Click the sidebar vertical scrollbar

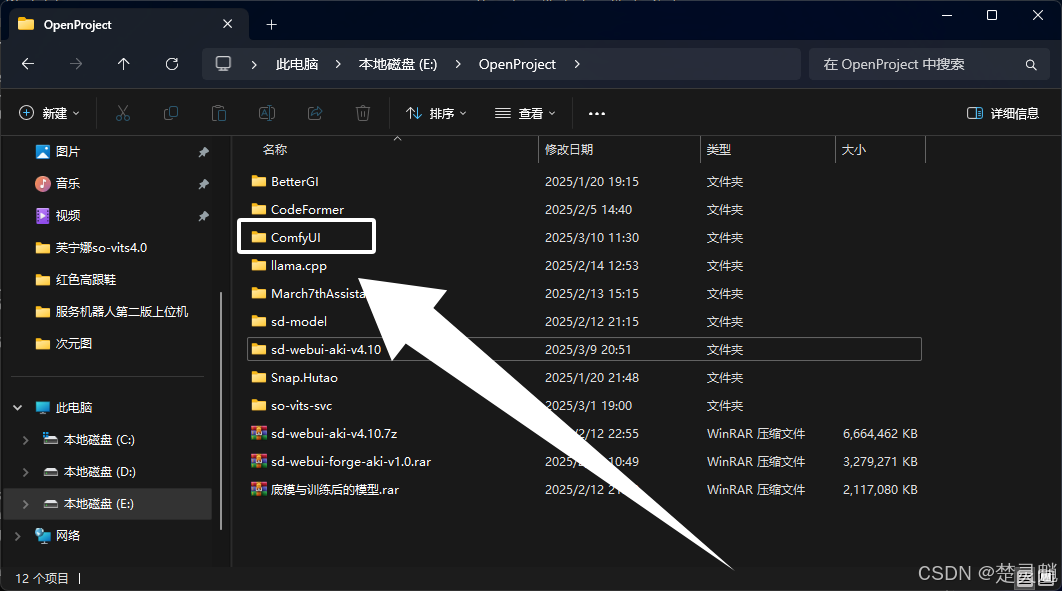[x=221, y=410]
